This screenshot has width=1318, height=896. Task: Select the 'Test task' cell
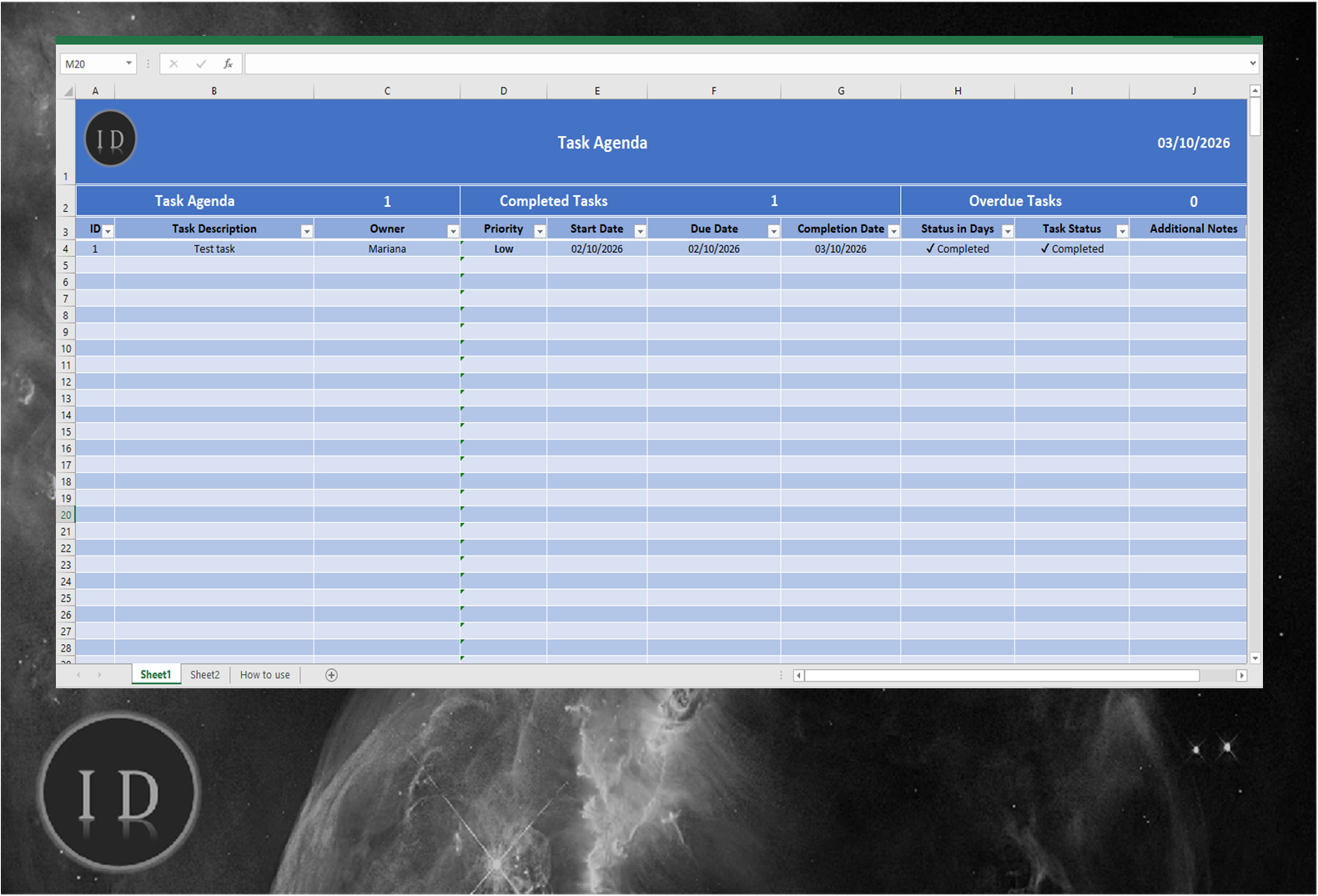[x=214, y=249]
